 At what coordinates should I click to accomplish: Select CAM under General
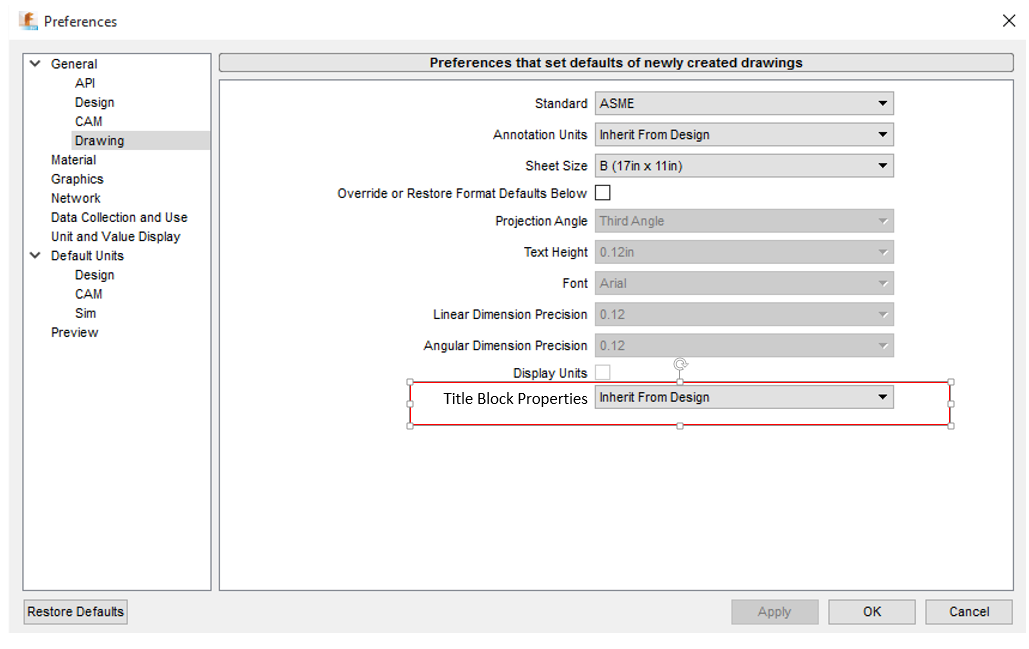pyautogui.click(x=89, y=121)
